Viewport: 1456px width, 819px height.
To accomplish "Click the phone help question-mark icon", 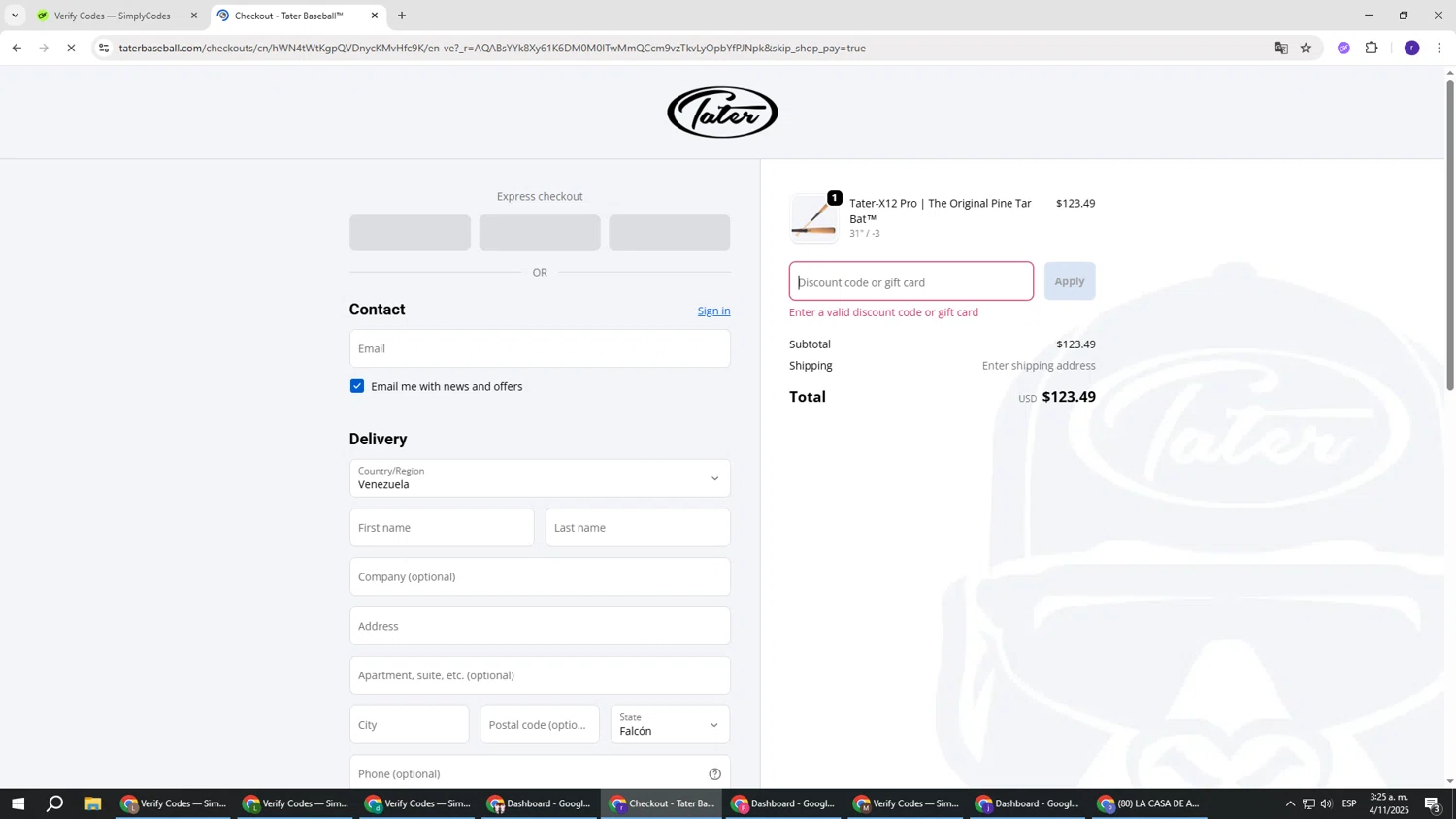I will [714, 774].
